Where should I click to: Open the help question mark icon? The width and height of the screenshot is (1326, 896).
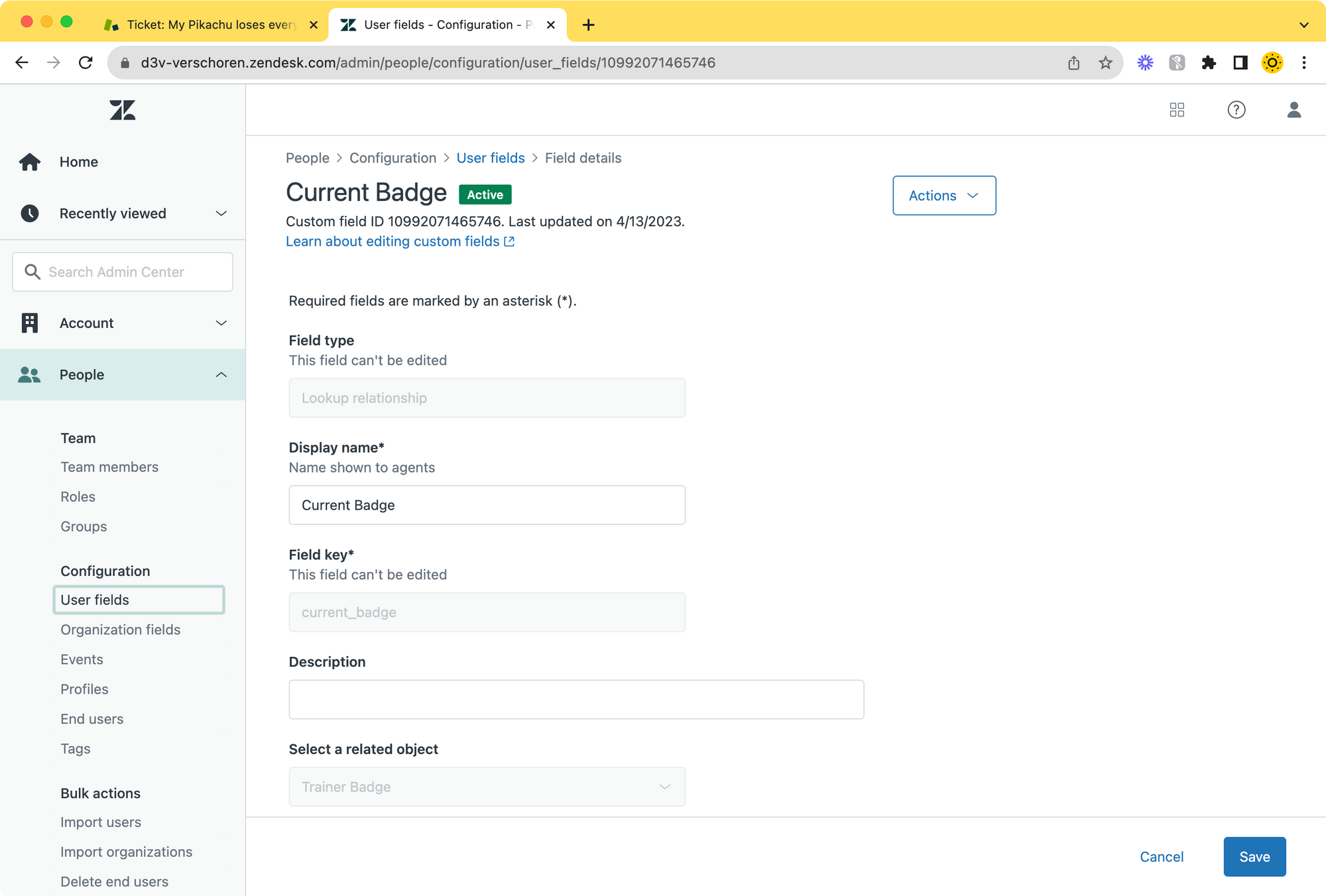pos(1236,110)
